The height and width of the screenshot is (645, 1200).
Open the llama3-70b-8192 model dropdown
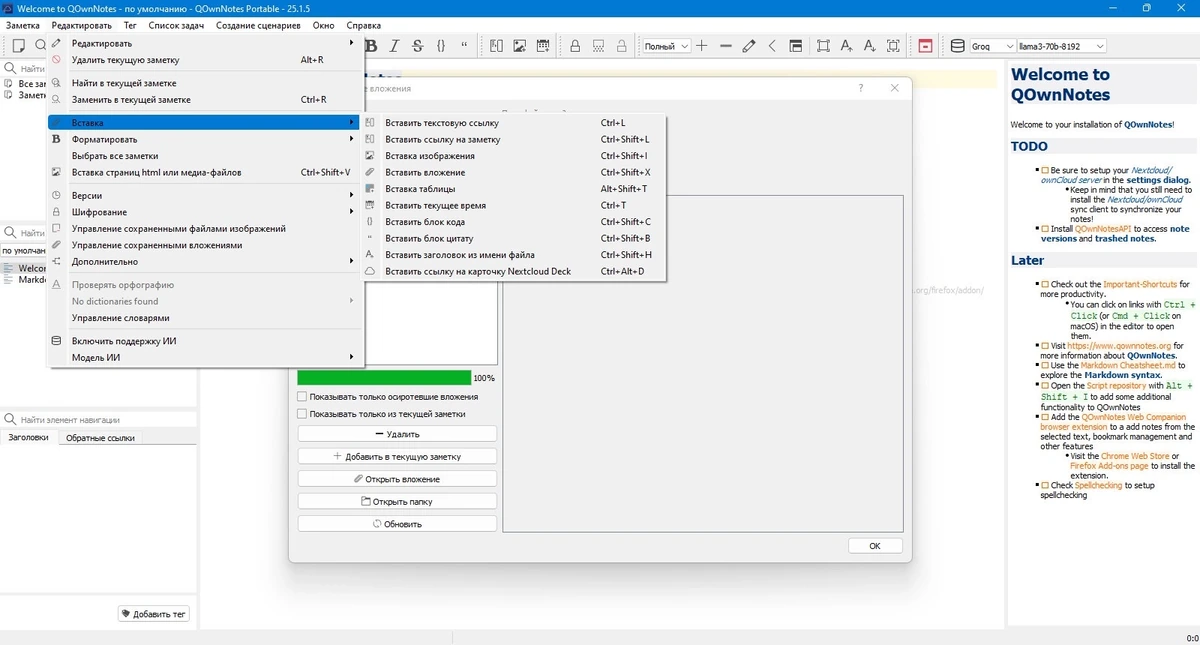[1062, 46]
